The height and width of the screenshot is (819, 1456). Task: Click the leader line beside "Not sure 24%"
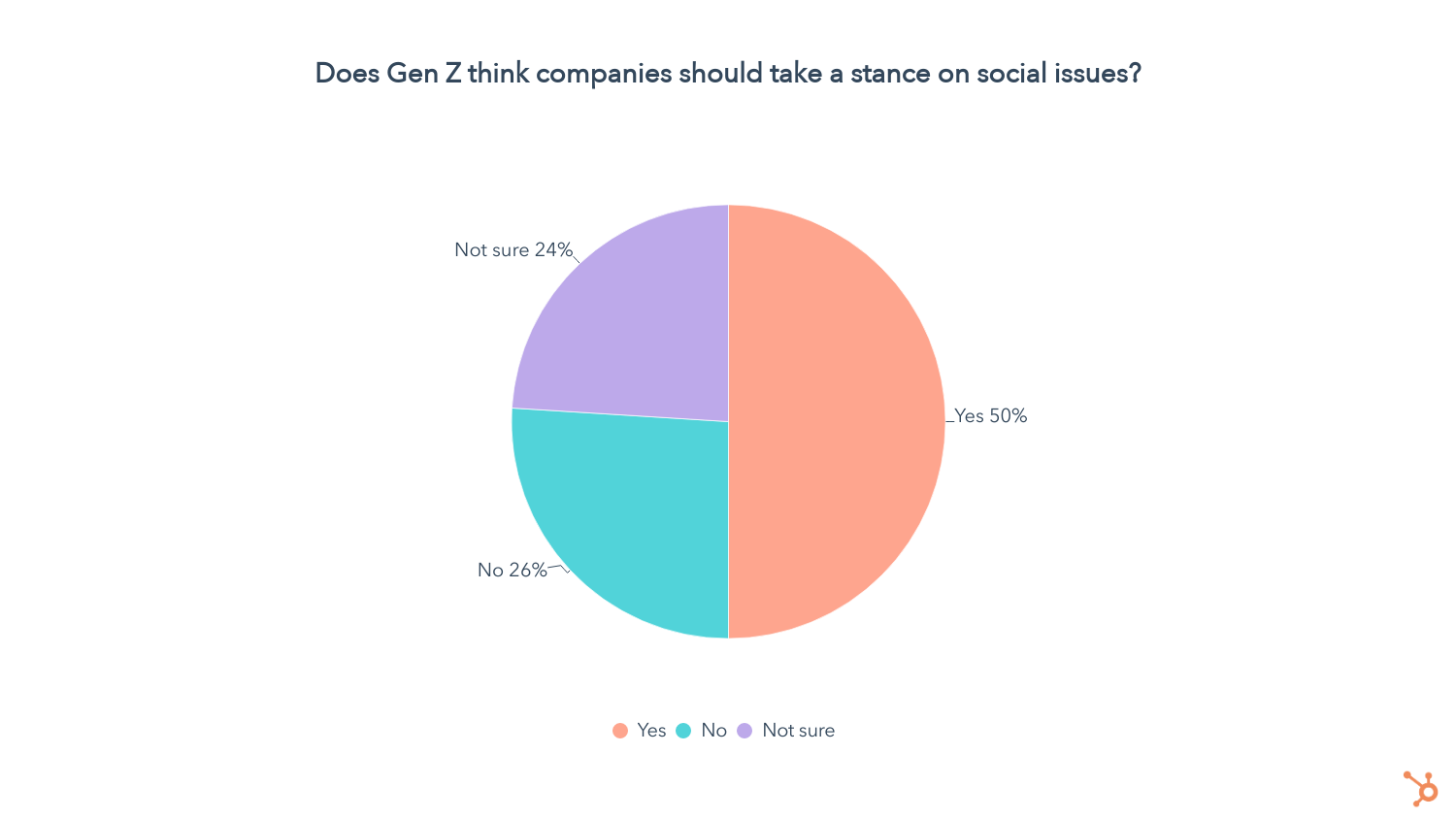[576, 259]
